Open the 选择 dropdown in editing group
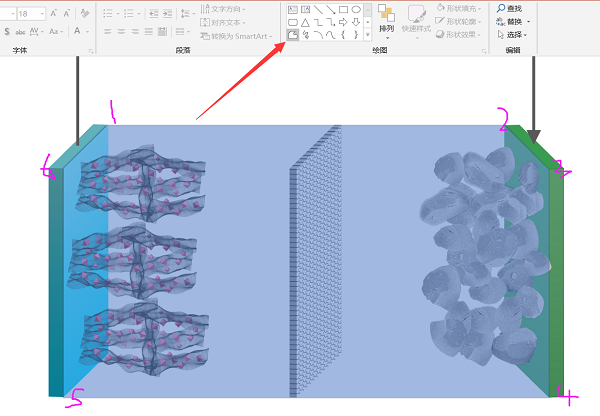The width and height of the screenshot is (600, 416). 514,33
